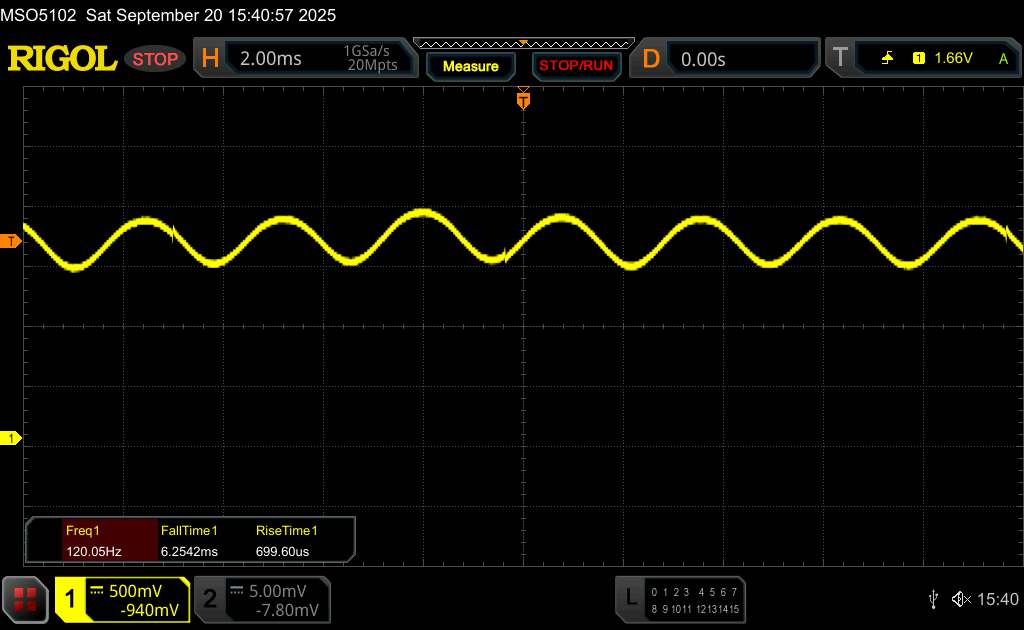Open the red grid function menu icon
1024x630 pixels.
(x=26, y=599)
